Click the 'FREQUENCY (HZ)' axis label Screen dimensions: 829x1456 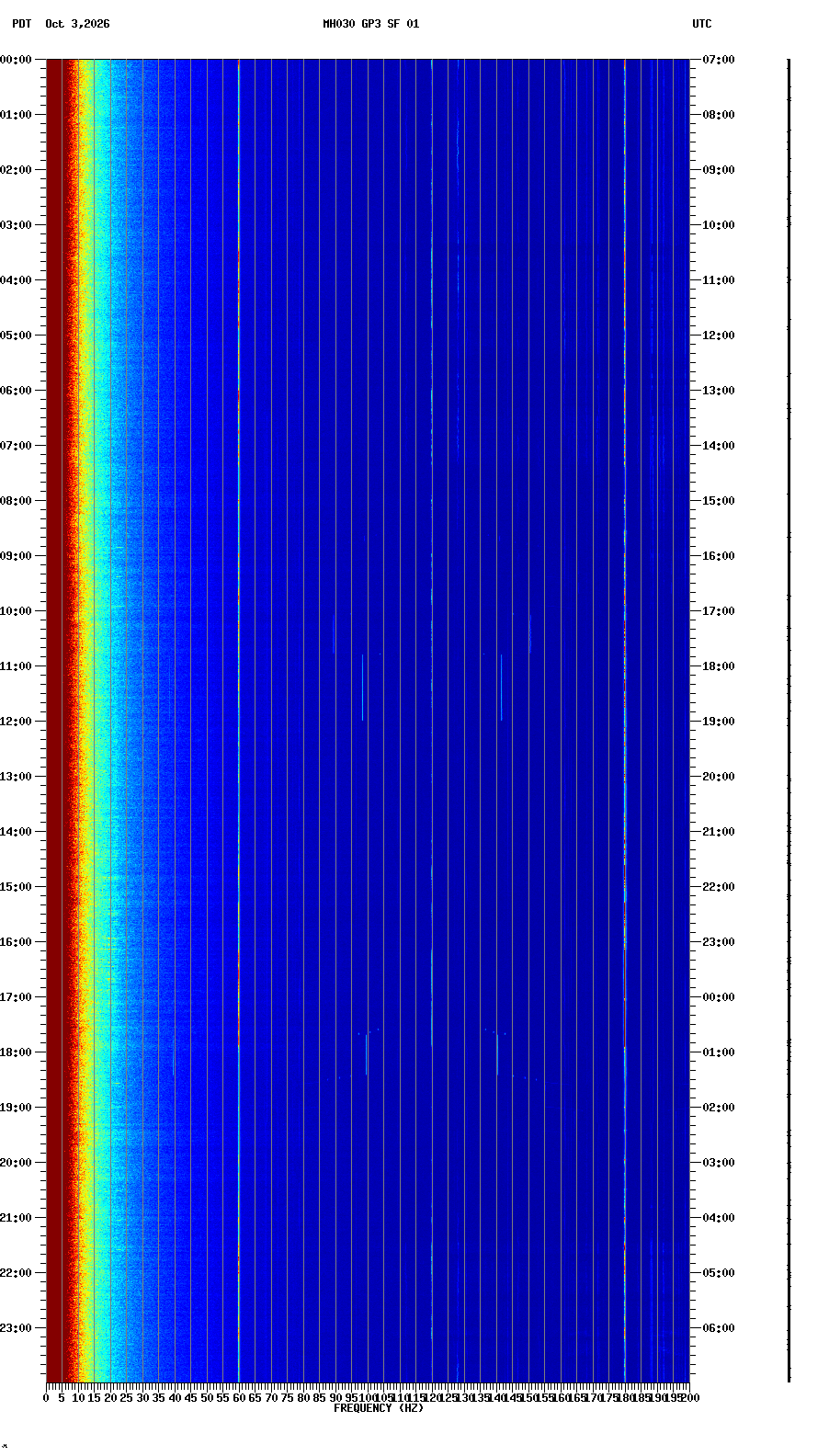coord(379,1408)
